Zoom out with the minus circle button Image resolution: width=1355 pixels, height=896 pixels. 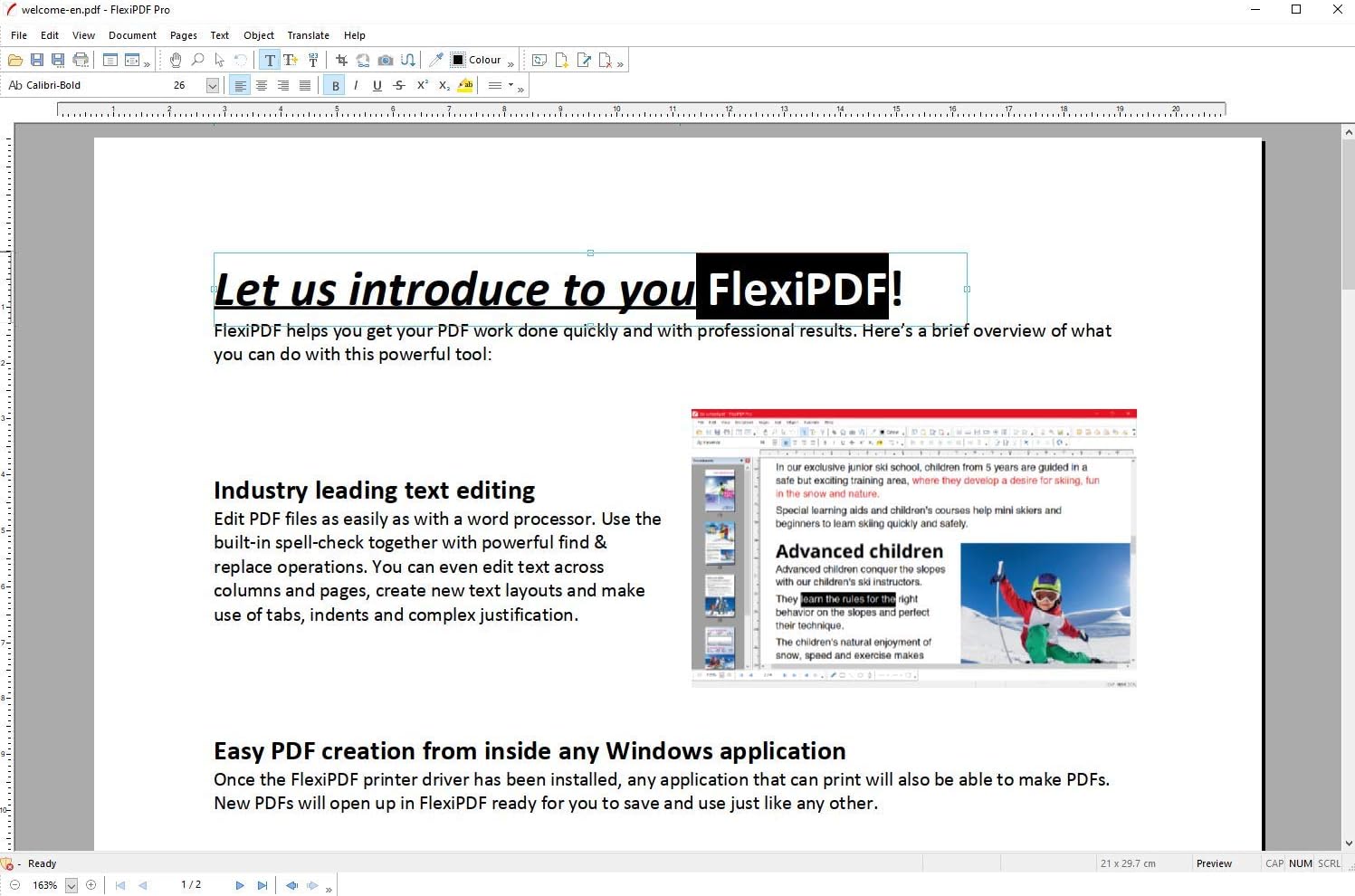click(x=14, y=885)
